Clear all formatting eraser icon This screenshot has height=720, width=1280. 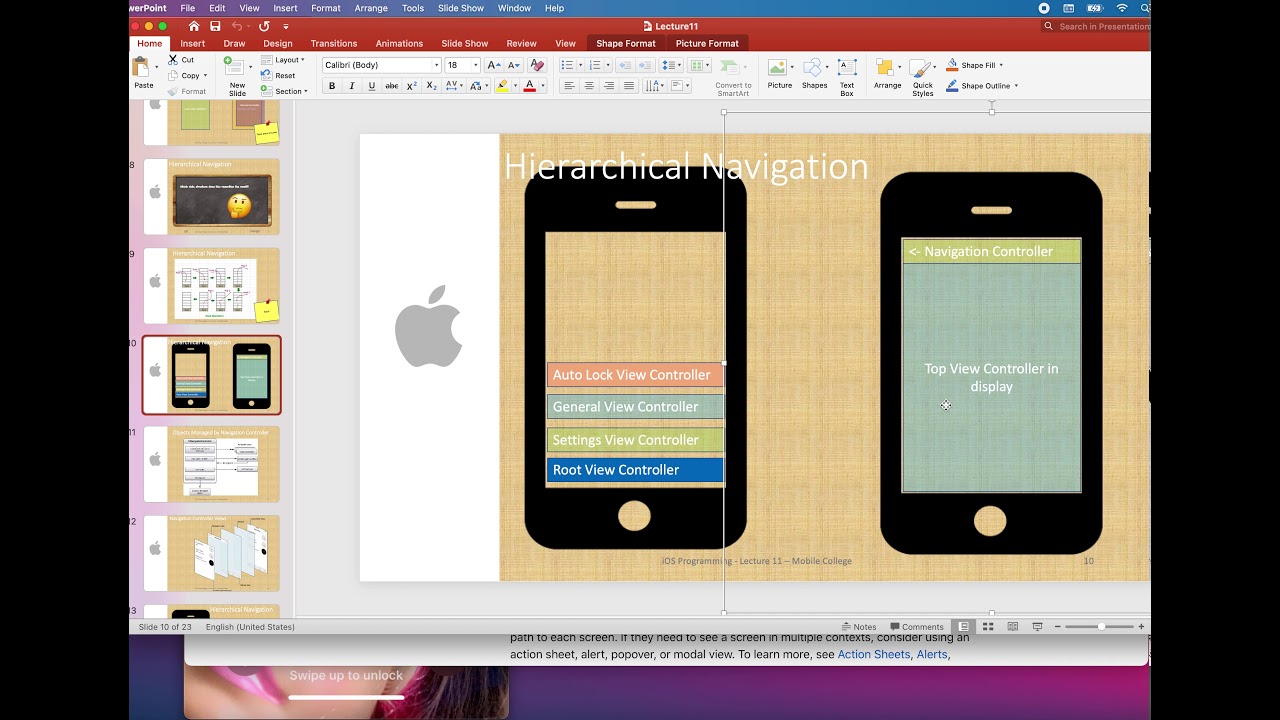537,65
